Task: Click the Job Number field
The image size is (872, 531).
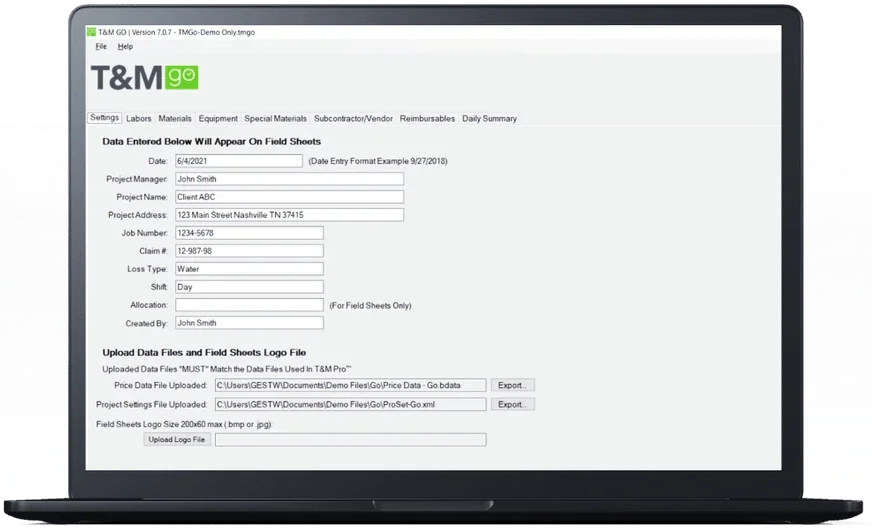Action: [x=249, y=233]
